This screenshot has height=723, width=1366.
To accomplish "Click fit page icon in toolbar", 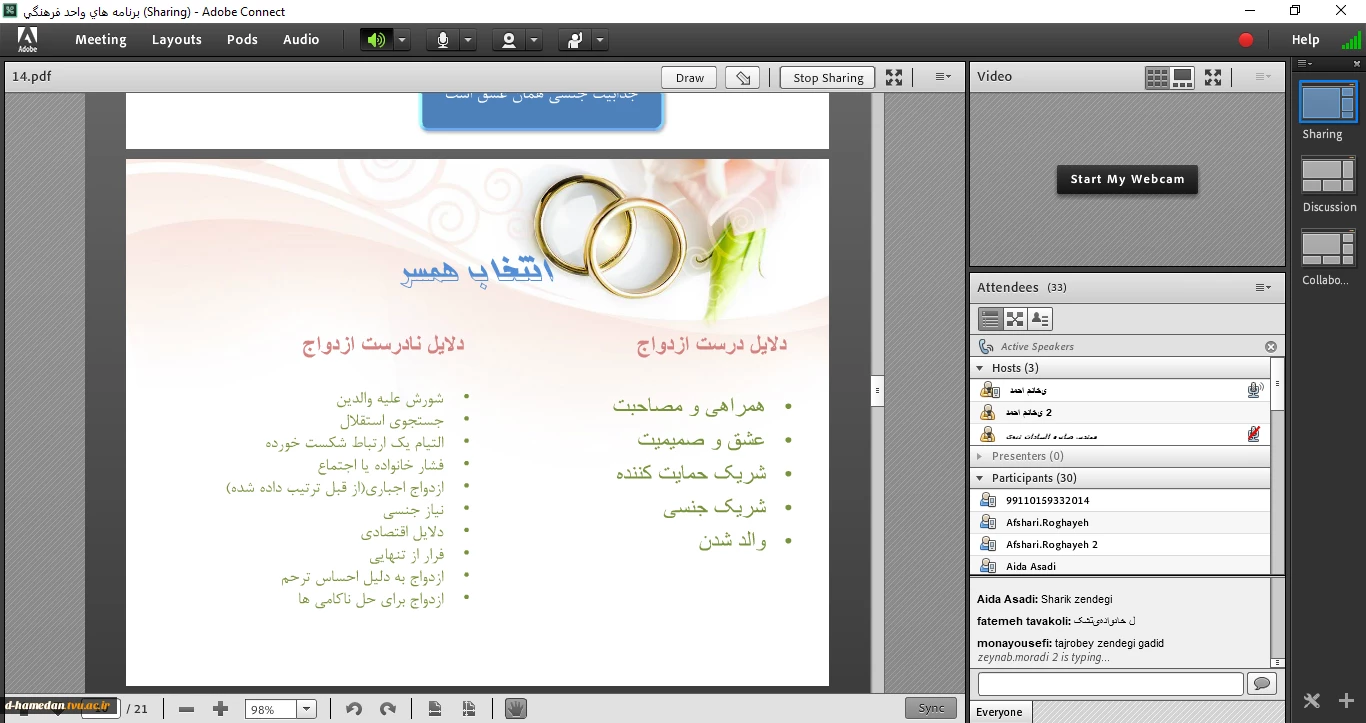I will click(435, 709).
